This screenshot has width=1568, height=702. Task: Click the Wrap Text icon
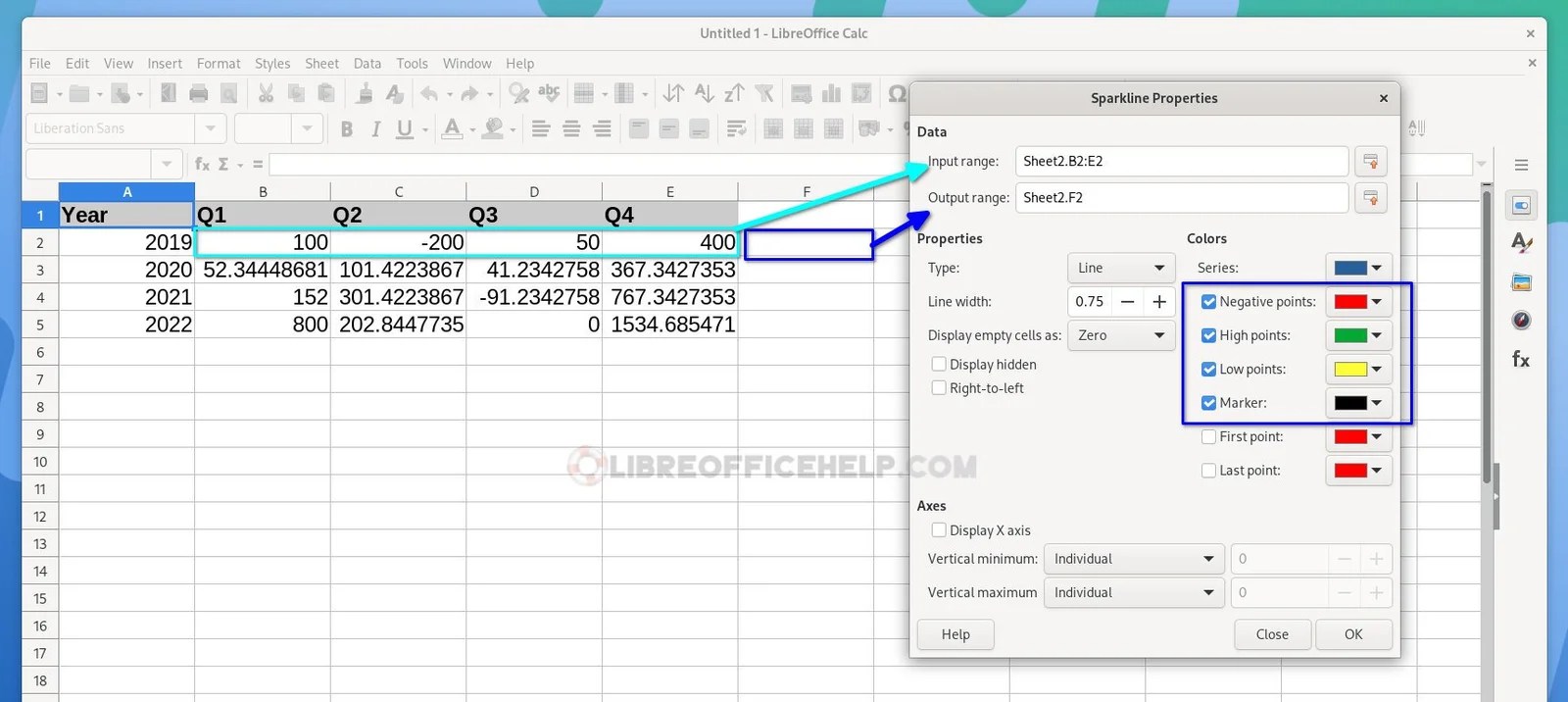tap(736, 128)
